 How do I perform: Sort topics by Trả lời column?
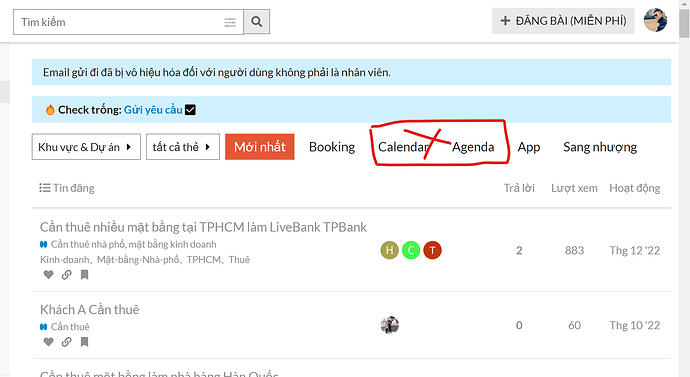519,188
